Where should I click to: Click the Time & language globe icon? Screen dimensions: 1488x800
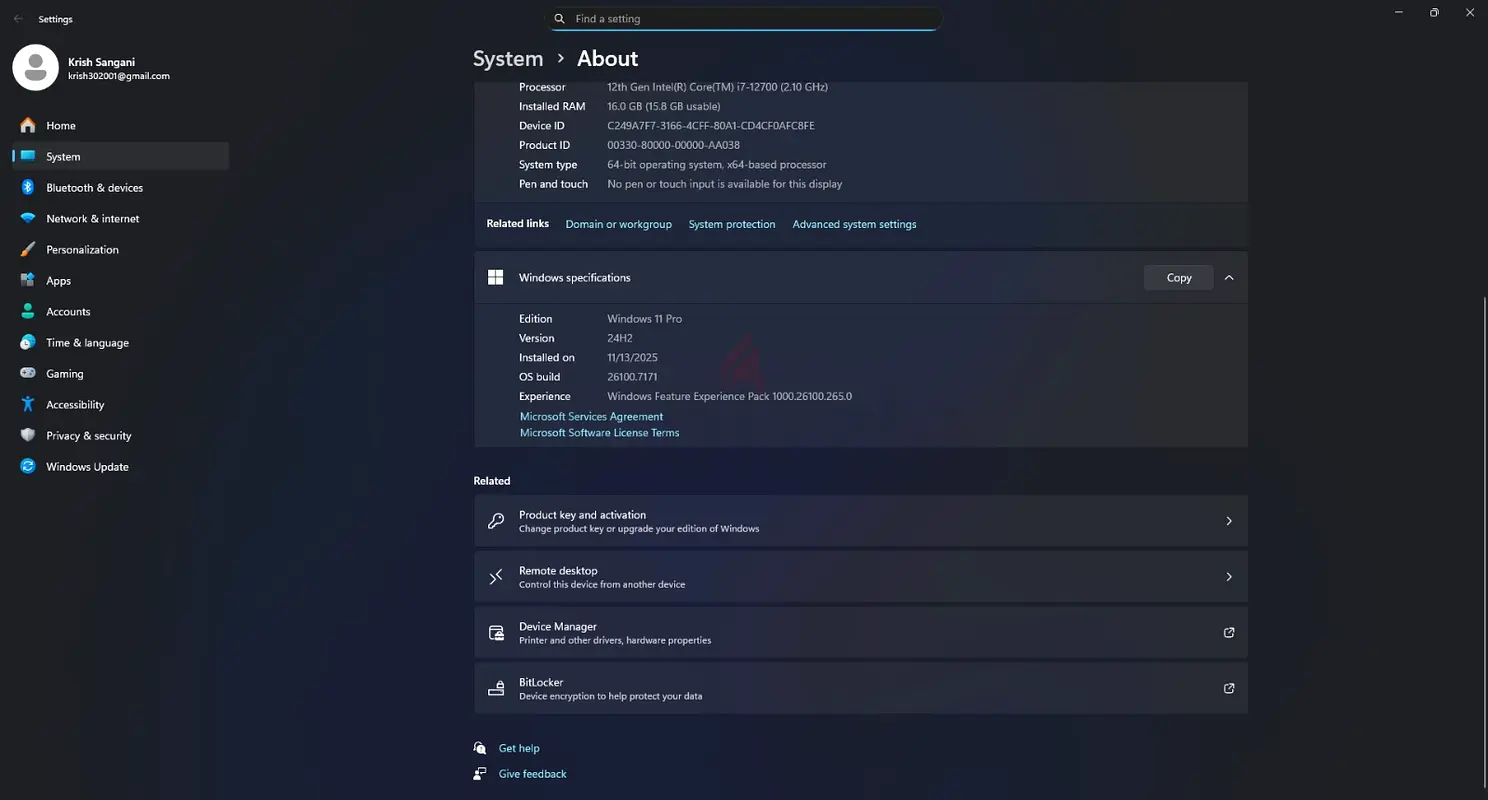(27, 342)
